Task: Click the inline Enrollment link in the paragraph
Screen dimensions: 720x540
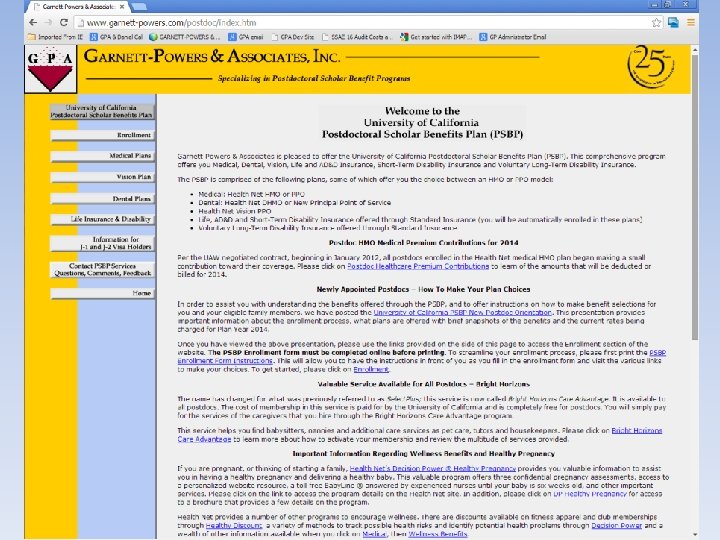Action: [371, 370]
